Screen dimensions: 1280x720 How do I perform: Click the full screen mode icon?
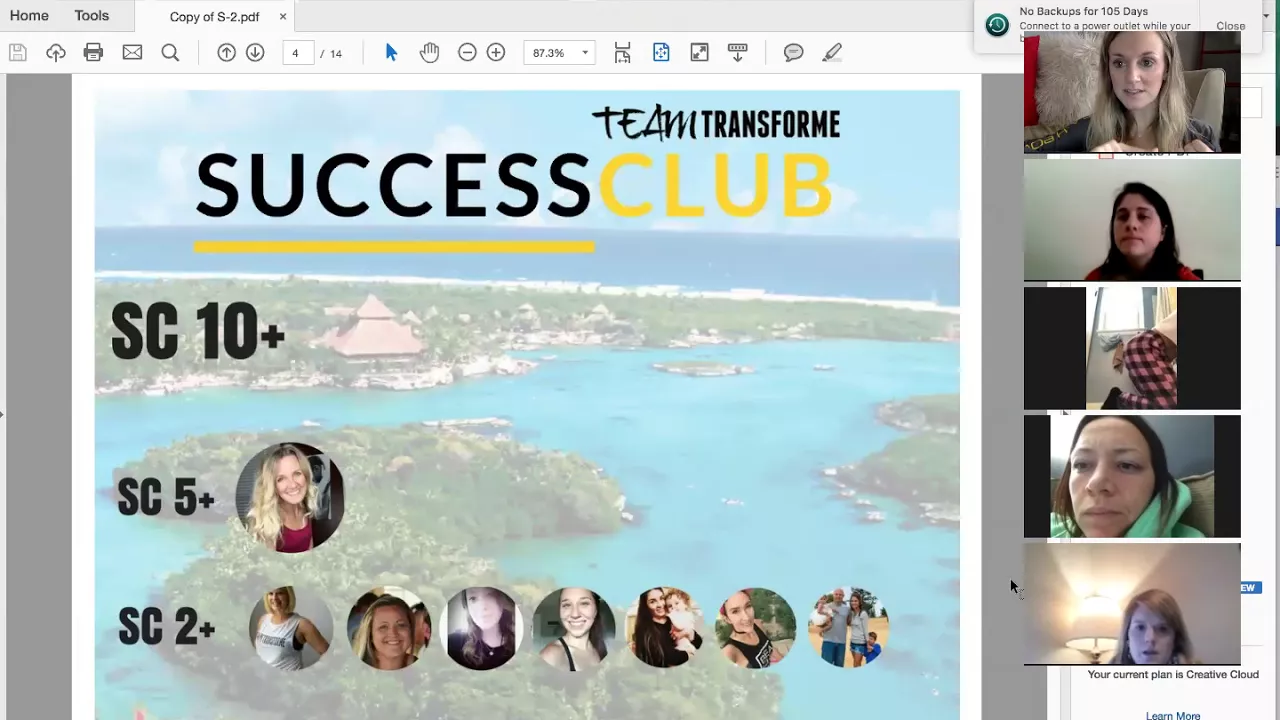(699, 53)
